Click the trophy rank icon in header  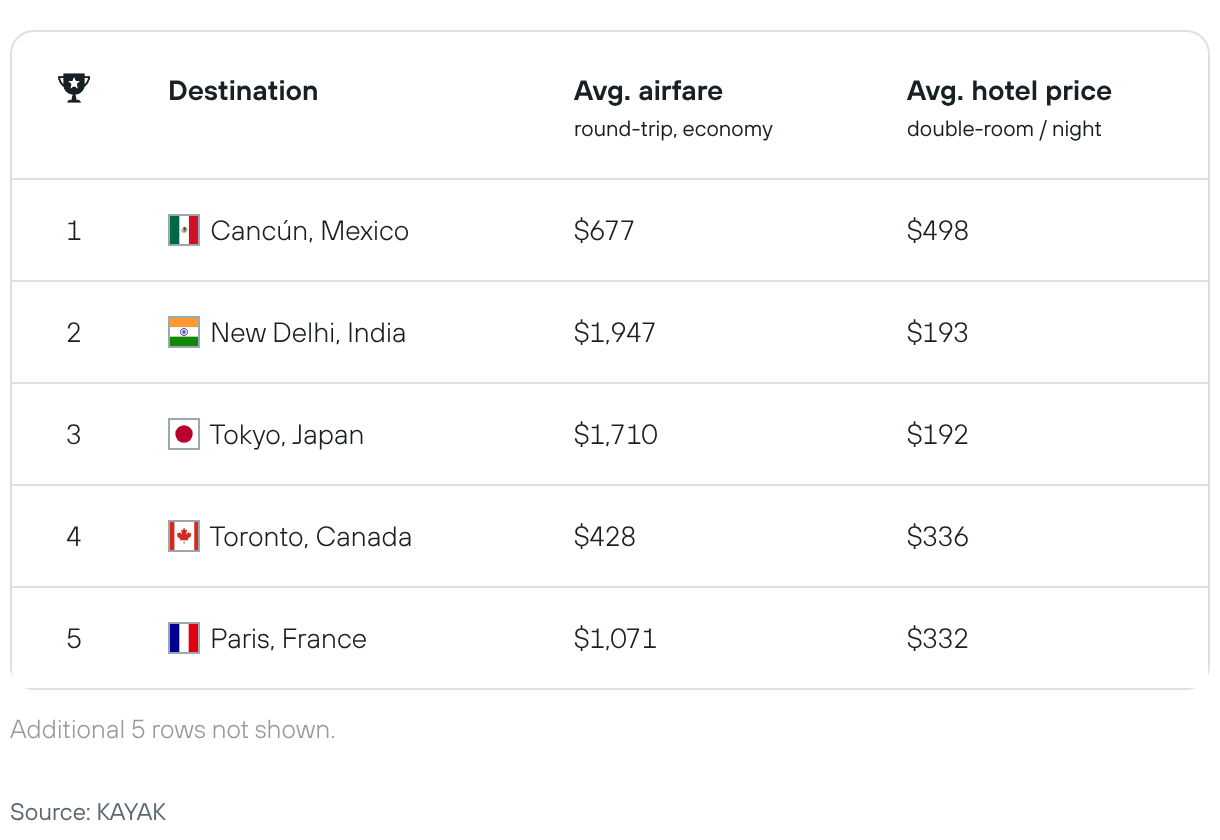74,89
